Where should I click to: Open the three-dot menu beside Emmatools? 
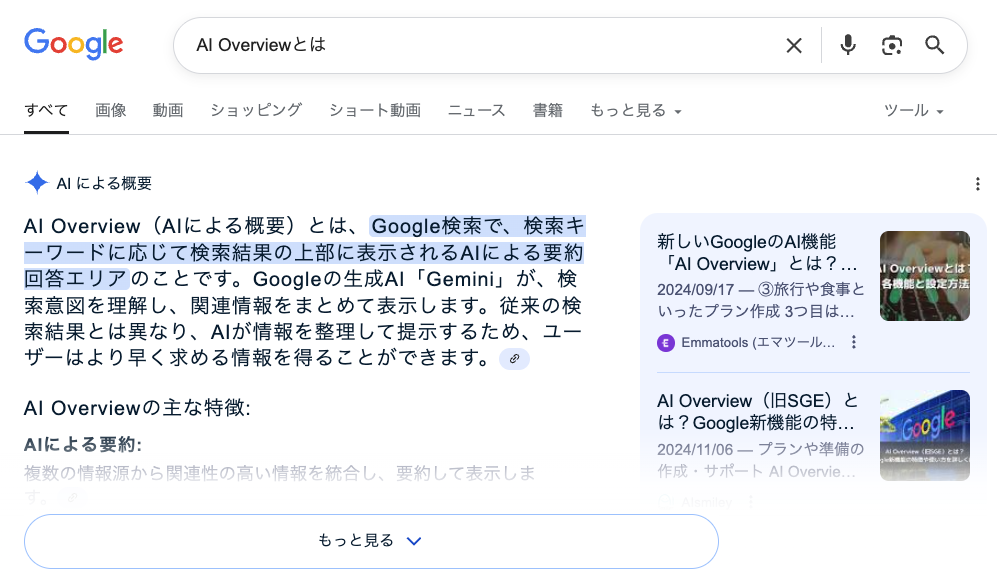click(x=854, y=343)
